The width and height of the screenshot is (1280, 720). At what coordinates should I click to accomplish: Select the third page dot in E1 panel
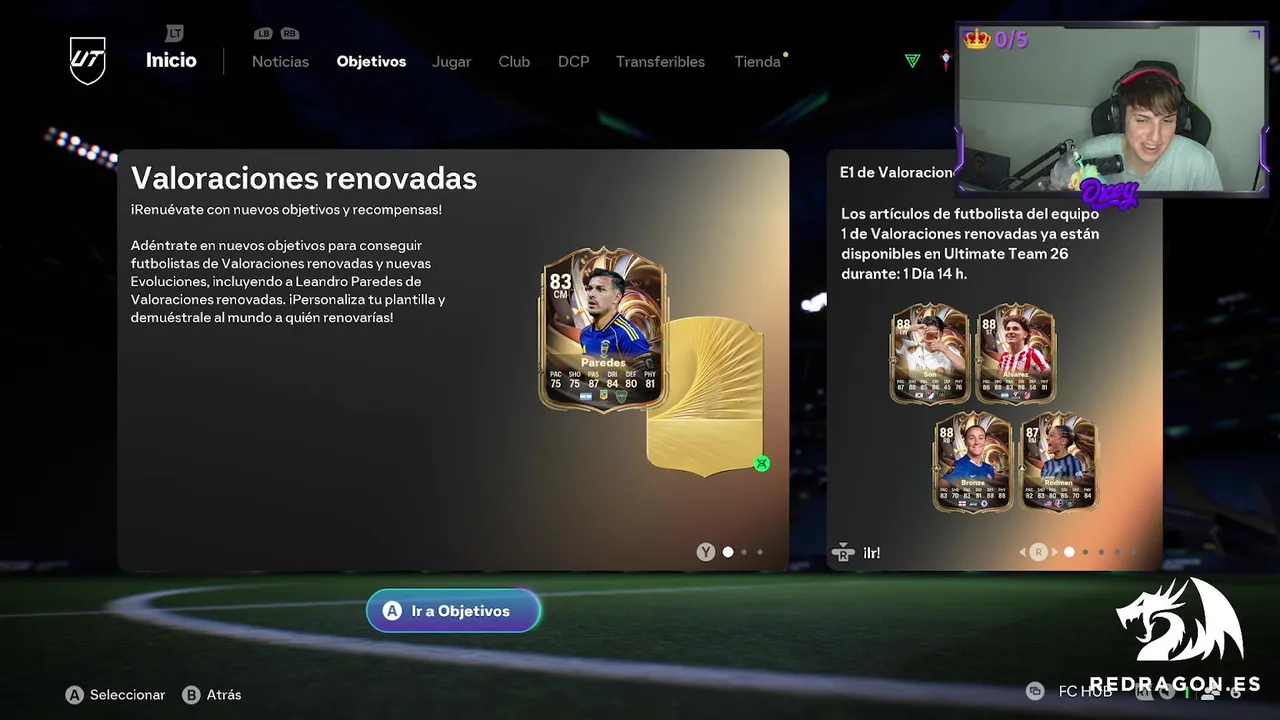click(x=1101, y=552)
